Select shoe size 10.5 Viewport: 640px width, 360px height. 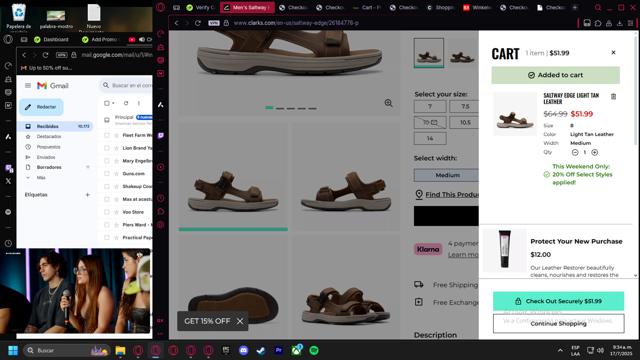(464, 122)
